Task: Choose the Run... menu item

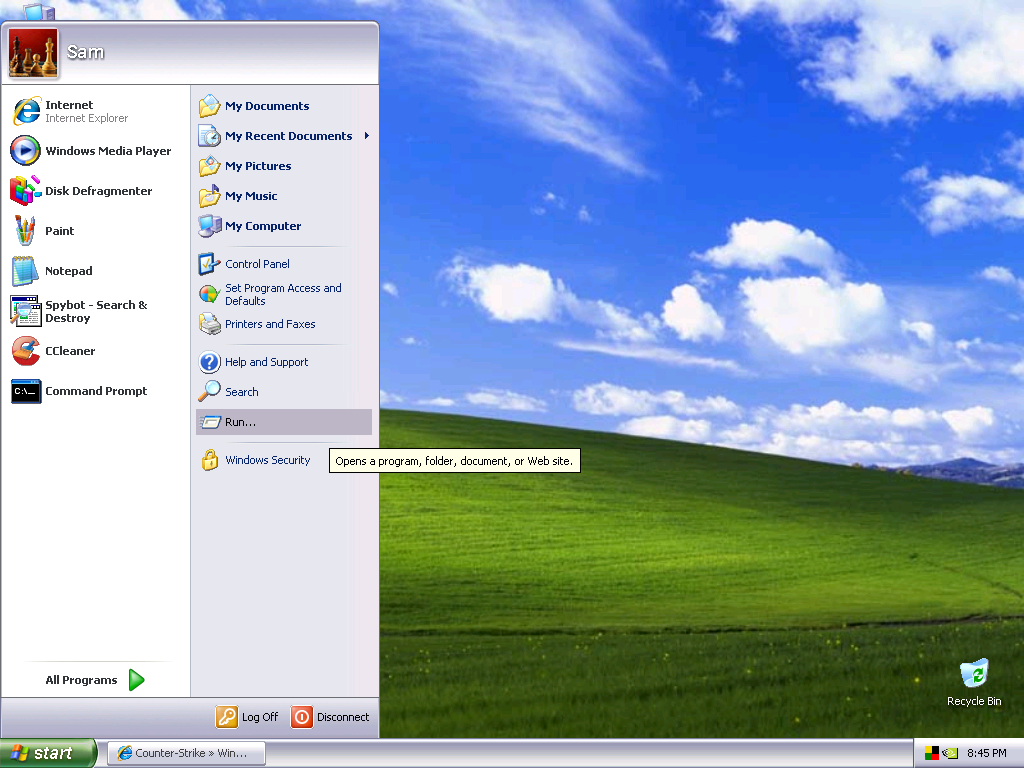Action: [284, 422]
